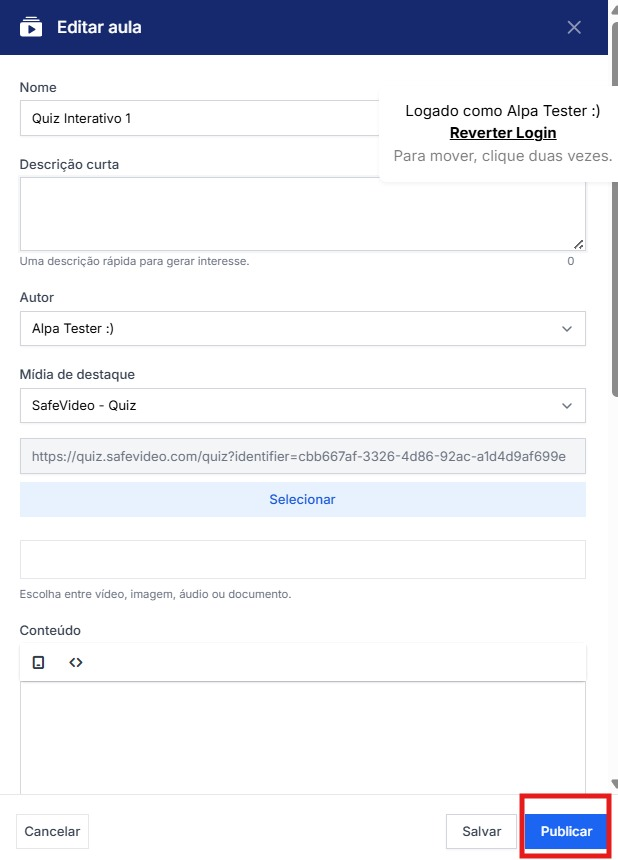The width and height of the screenshot is (618, 860).
Task: Open the source code view icon
Action: pos(75,662)
